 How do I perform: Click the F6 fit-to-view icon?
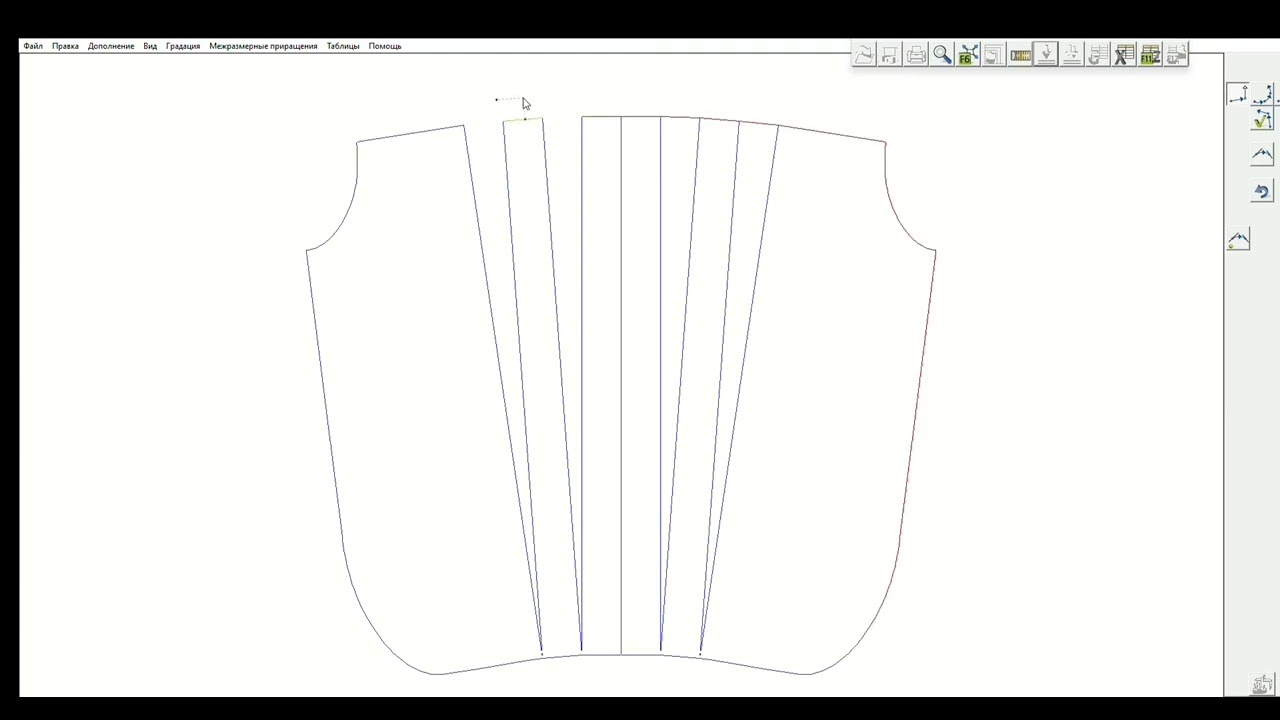tap(968, 55)
